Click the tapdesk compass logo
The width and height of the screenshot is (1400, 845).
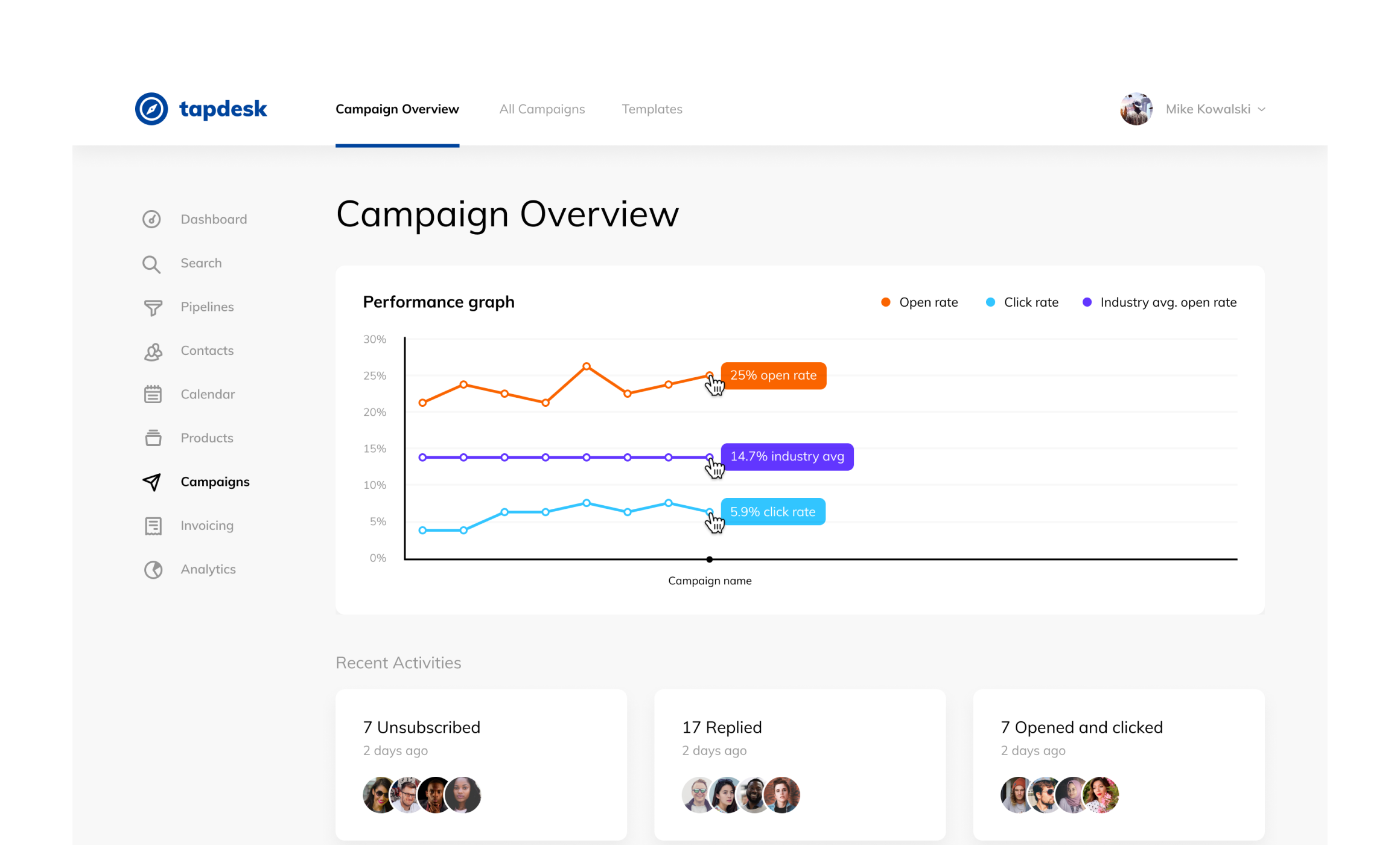pyautogui.click(x=151, y=109)
